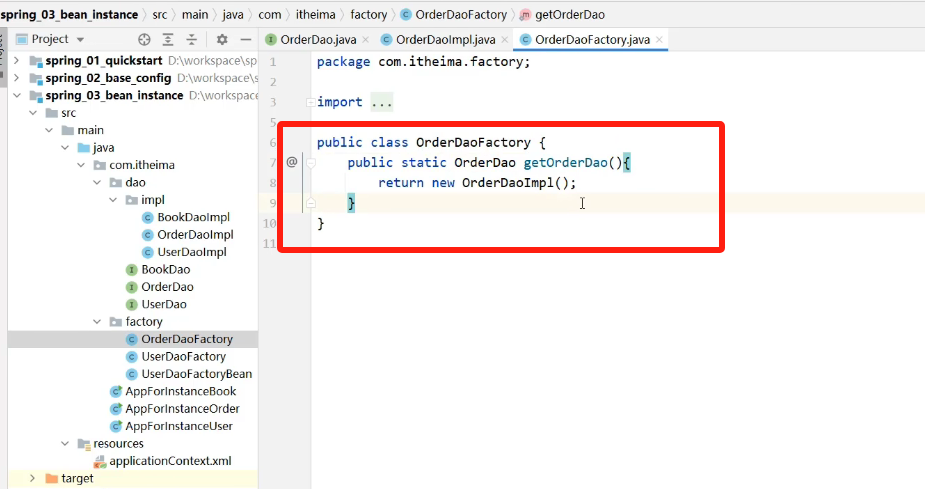
Task: Collapse the dao package
Action: [x=97, y=182]
